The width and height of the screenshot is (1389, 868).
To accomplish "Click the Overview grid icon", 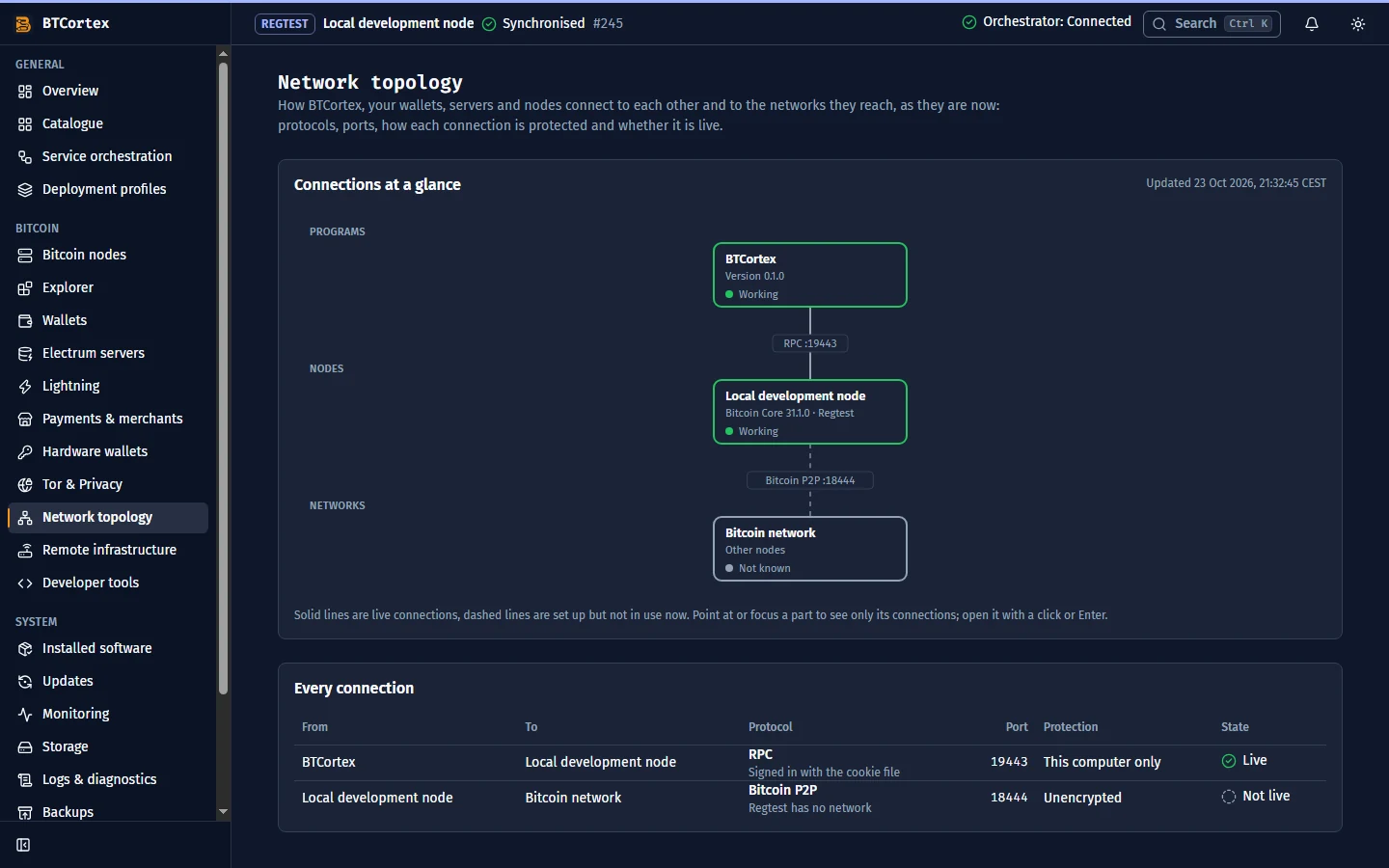I will pyautogui.click(x=25, y=92).
